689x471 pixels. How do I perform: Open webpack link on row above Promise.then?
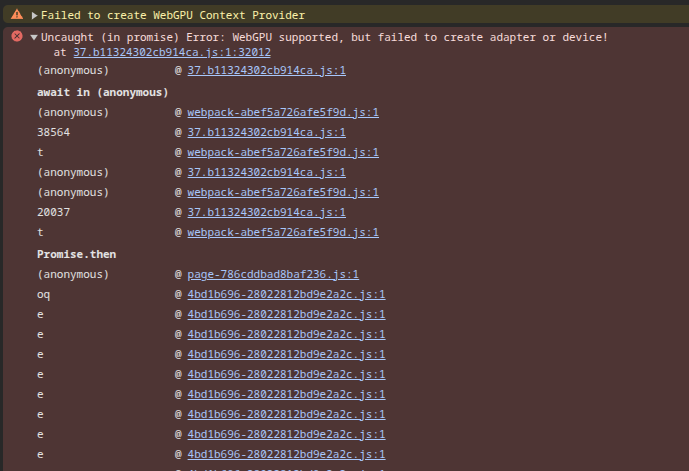(283, 232)
